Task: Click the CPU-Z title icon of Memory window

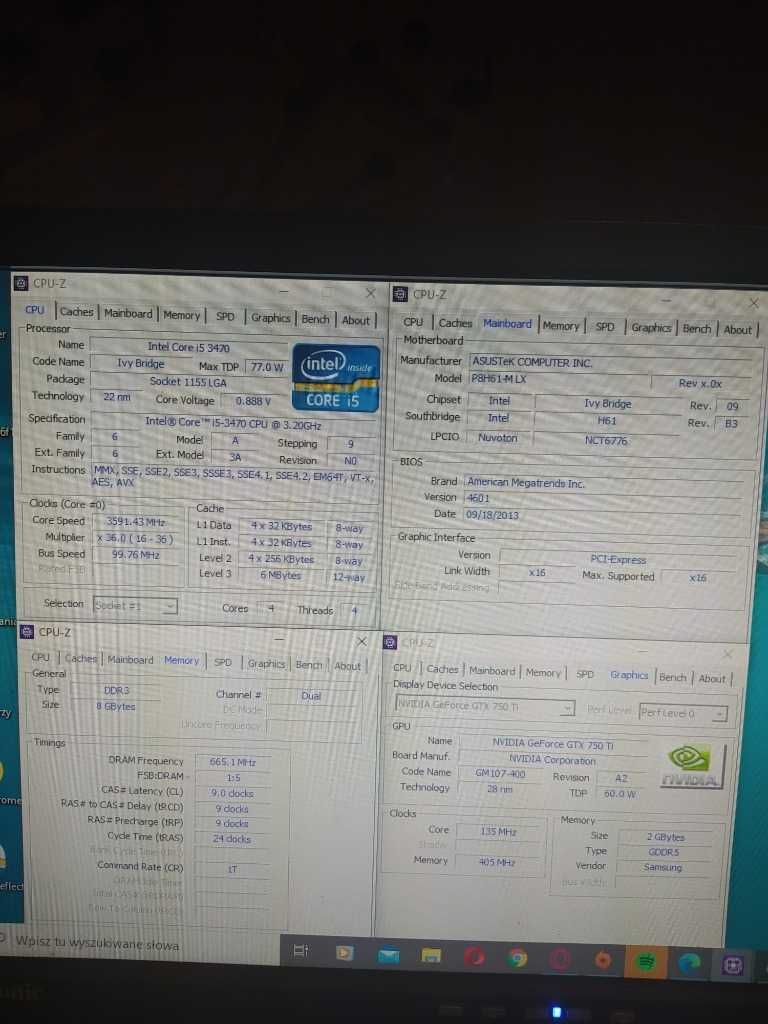Action: (x=27, y=632)
